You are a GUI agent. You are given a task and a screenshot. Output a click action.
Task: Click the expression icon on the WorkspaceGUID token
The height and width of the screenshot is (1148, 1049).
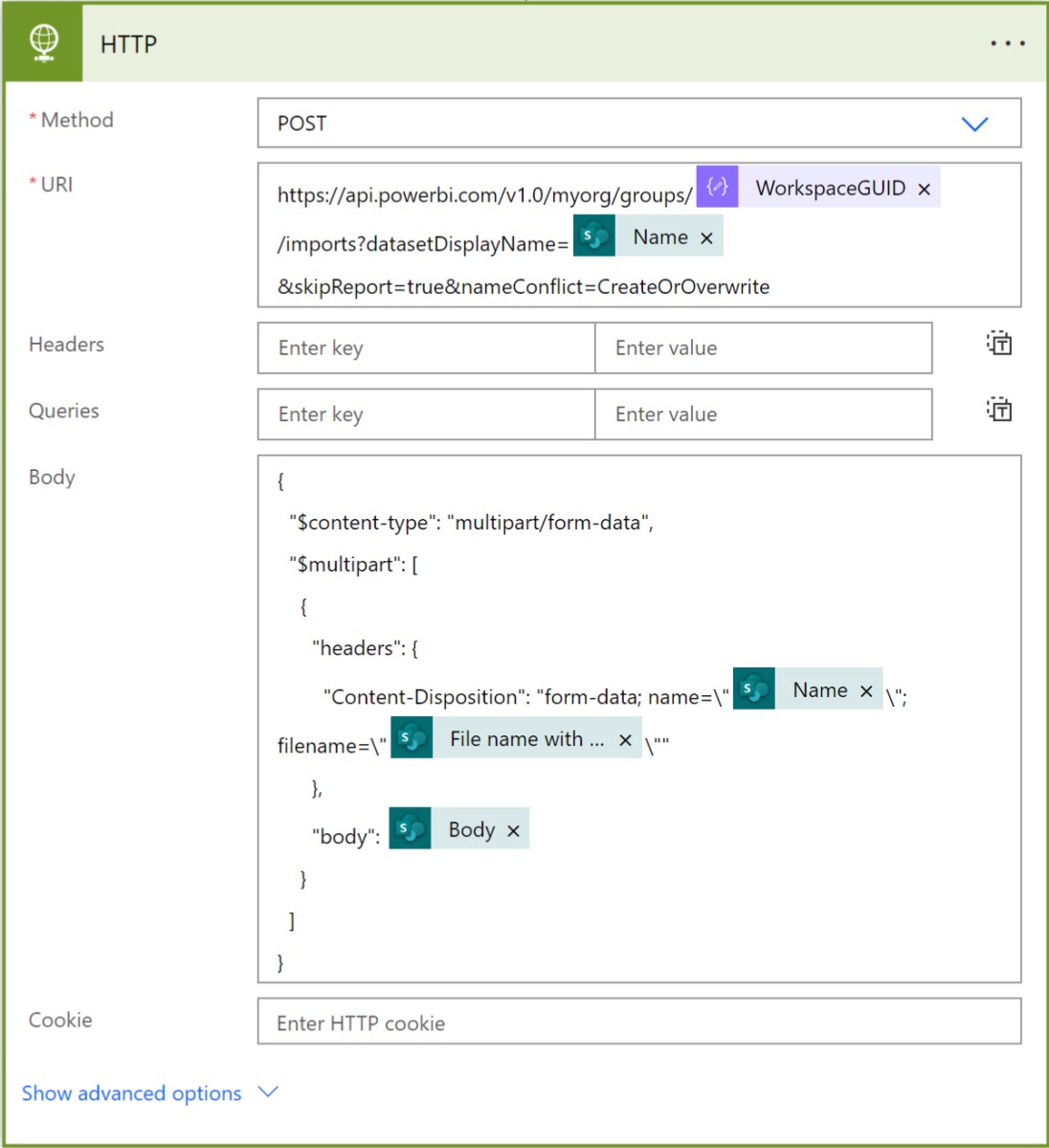tap(715, 188)
